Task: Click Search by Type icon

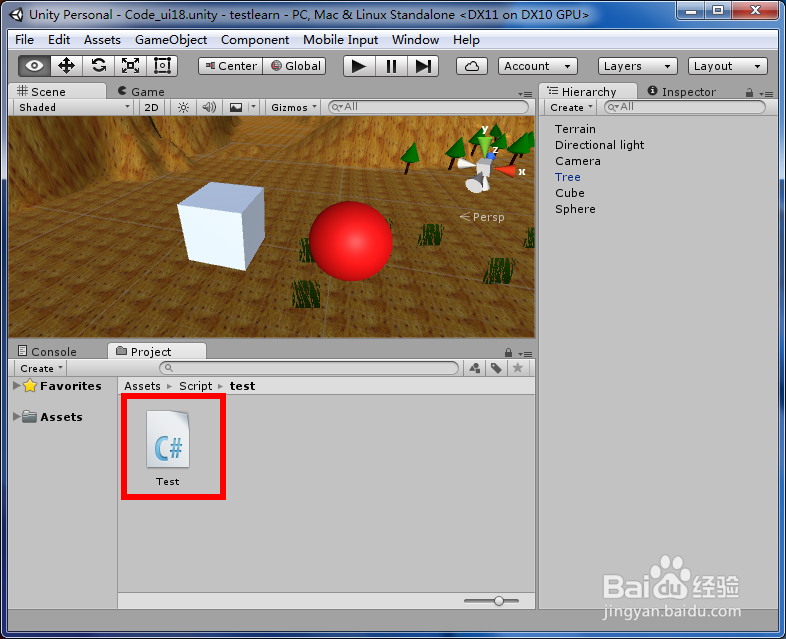Action: click(x=474, y=368)
